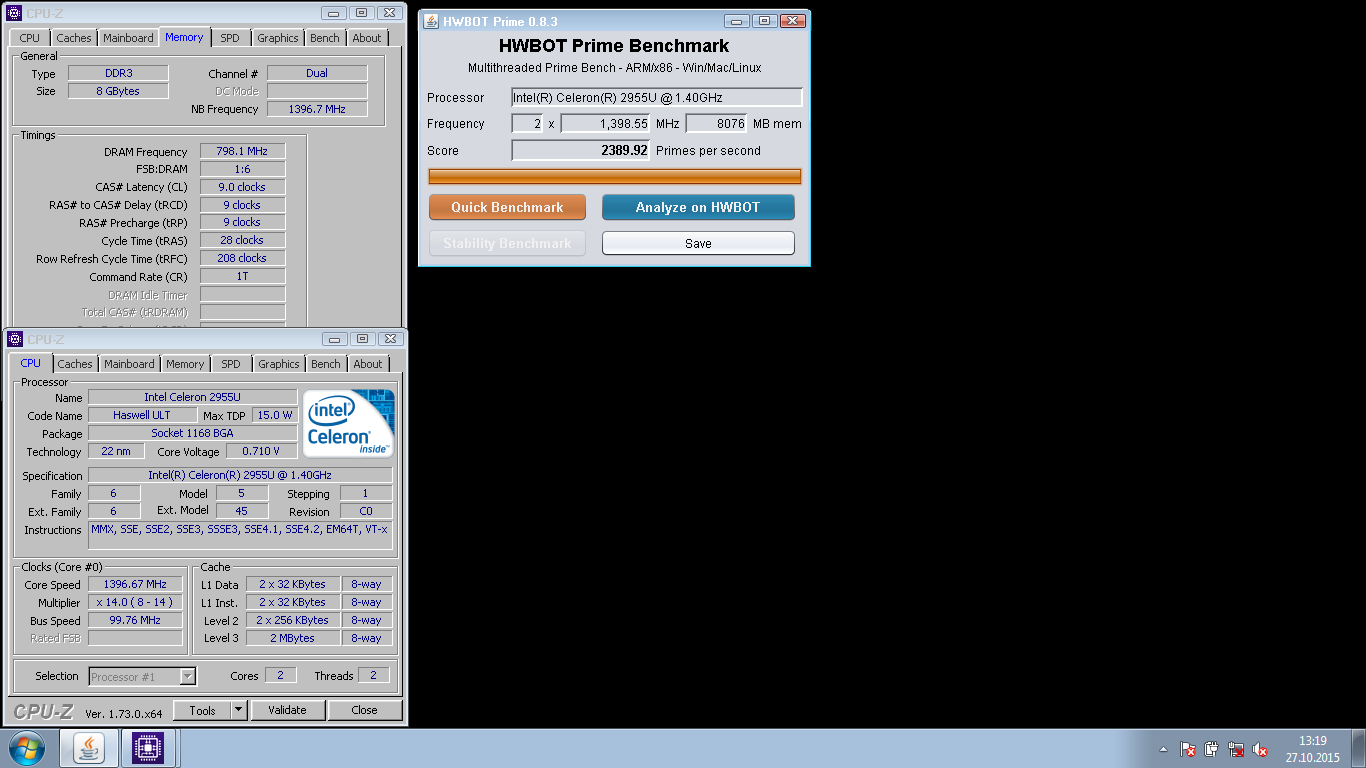Select the Java app on the taskbar
This screenshot has height=768, width=1366.
pyautogui.click(x=90, y=748)
